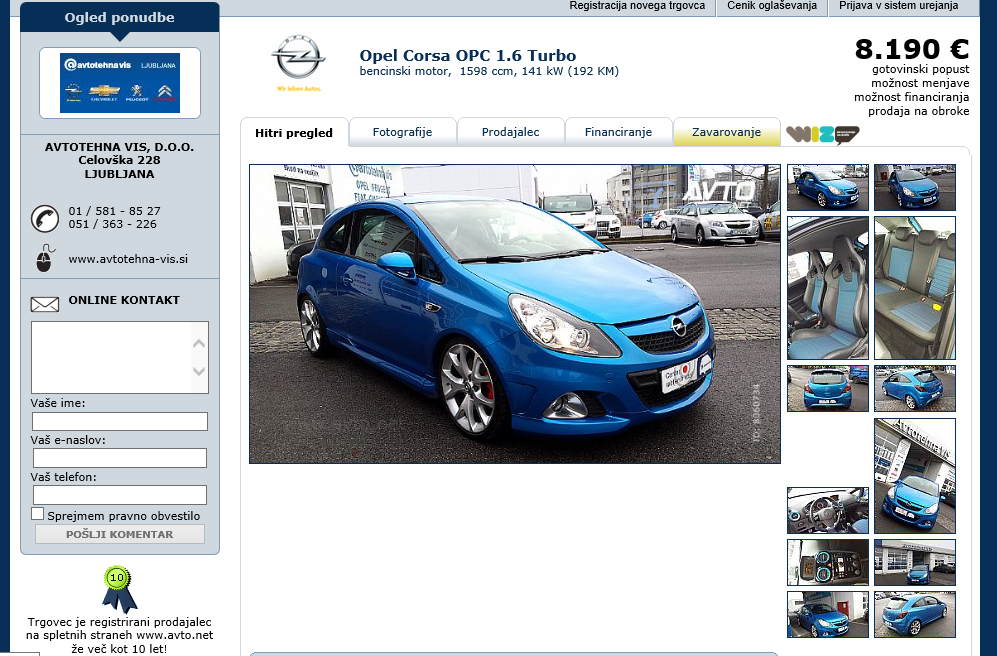Switch to the Hitri pregled tab
Image resolution: width=997 pixels, height=656 pixels.
click(294, 133)
